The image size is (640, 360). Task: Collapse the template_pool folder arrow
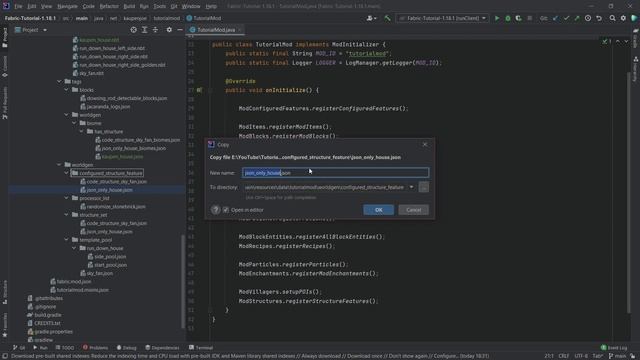pyautogui.click(x=67, y=240)
